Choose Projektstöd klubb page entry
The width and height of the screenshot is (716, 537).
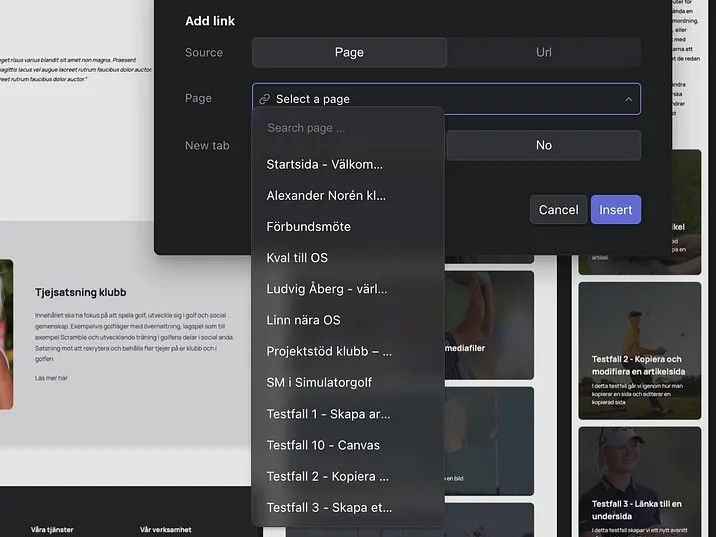tap(329, 351)
